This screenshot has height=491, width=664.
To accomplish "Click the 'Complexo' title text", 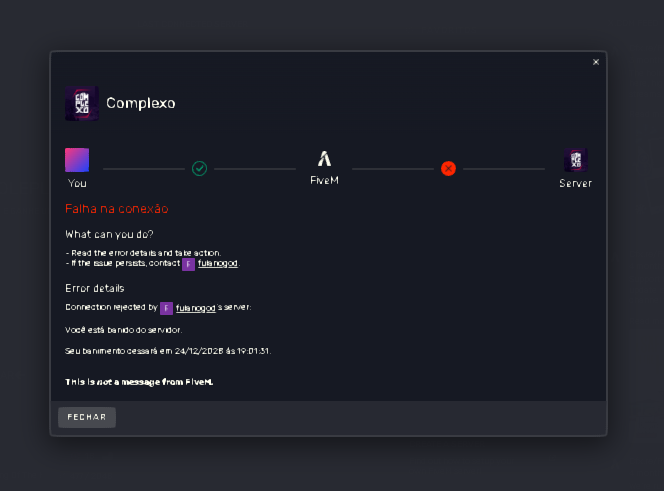I will pos(141,103).
